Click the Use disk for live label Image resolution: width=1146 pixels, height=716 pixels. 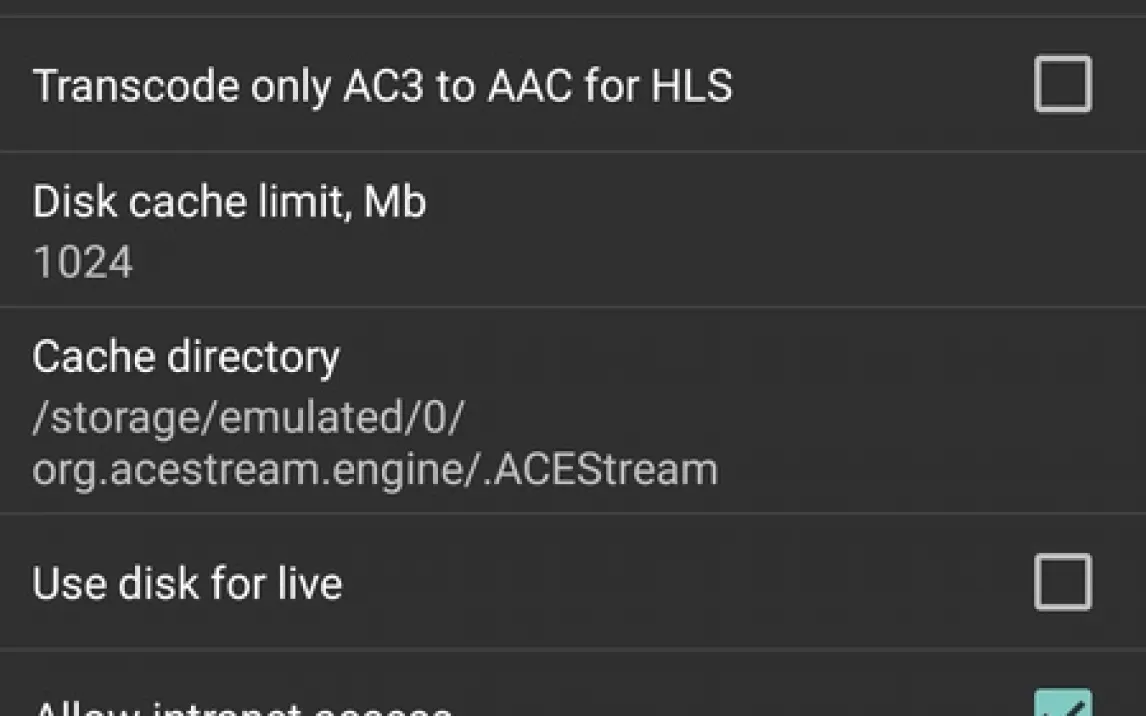click(x=187, y=583)
